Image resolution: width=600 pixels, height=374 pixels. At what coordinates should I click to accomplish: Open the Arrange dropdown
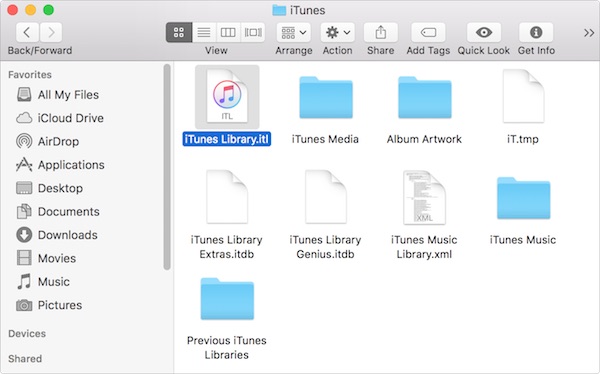point(293,33)
